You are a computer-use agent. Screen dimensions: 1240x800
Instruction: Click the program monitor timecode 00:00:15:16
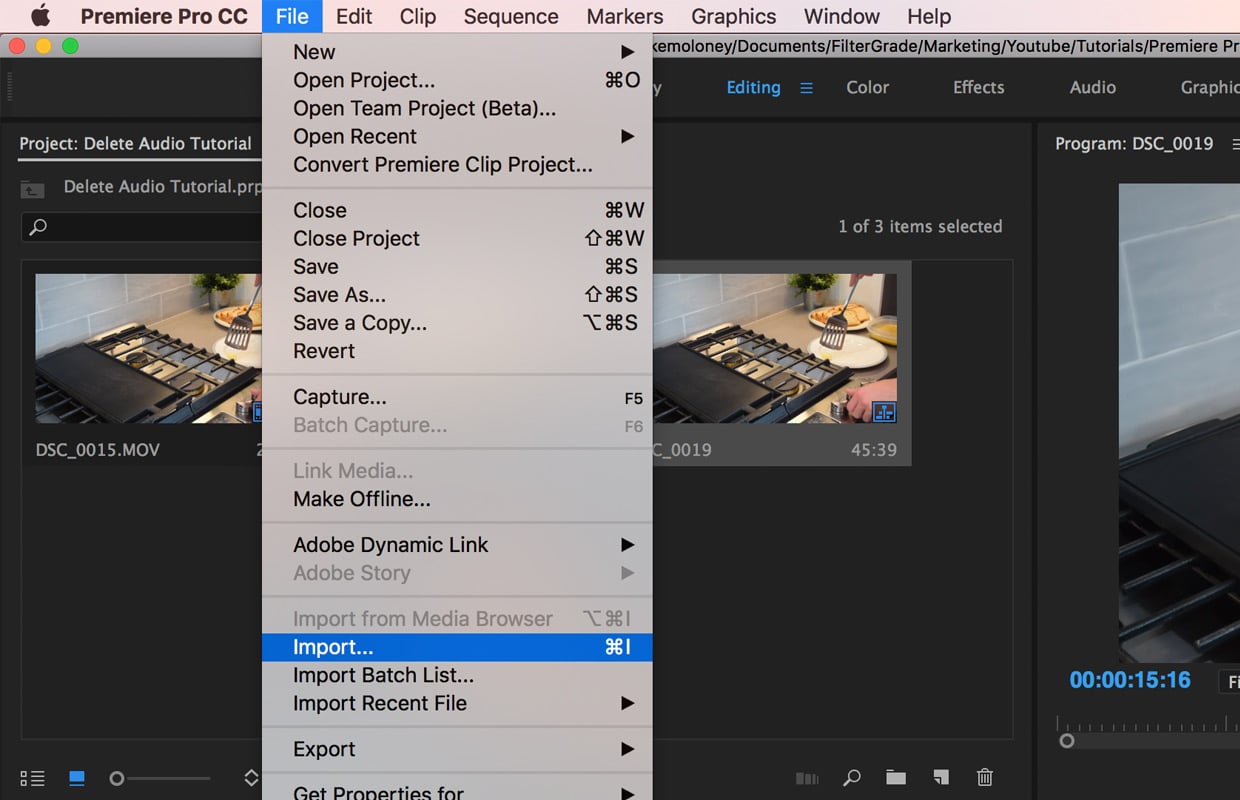tap(1130, 680)
